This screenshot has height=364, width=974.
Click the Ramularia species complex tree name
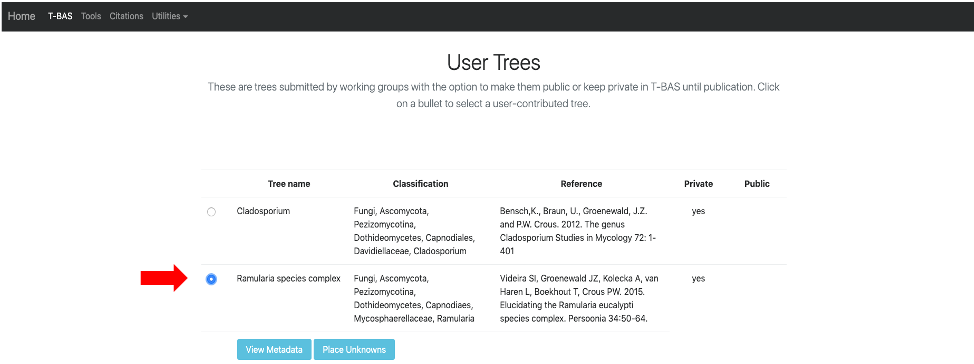tap(289, 279)
